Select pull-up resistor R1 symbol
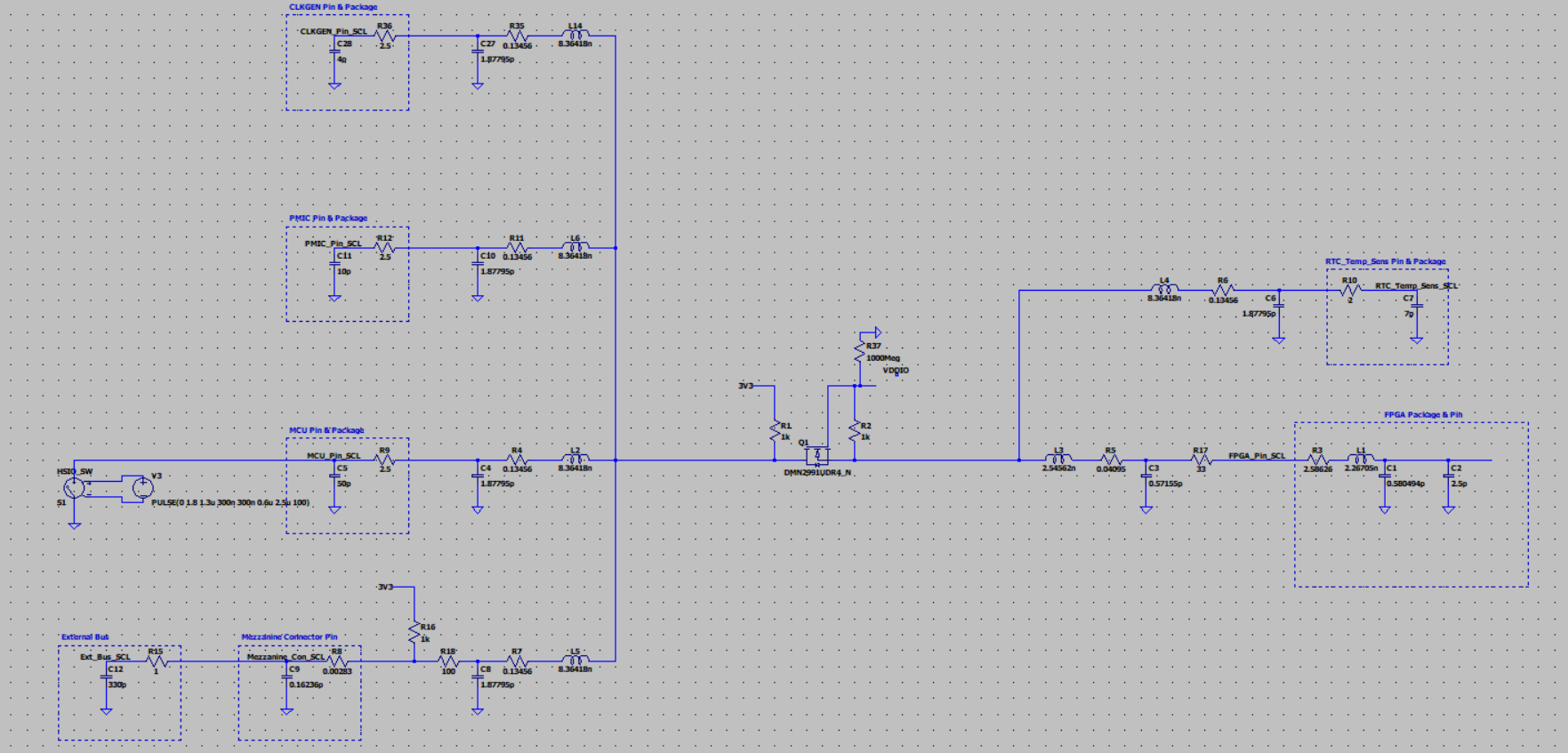This screenshot has height=753, width=1568. coord(775,431)
